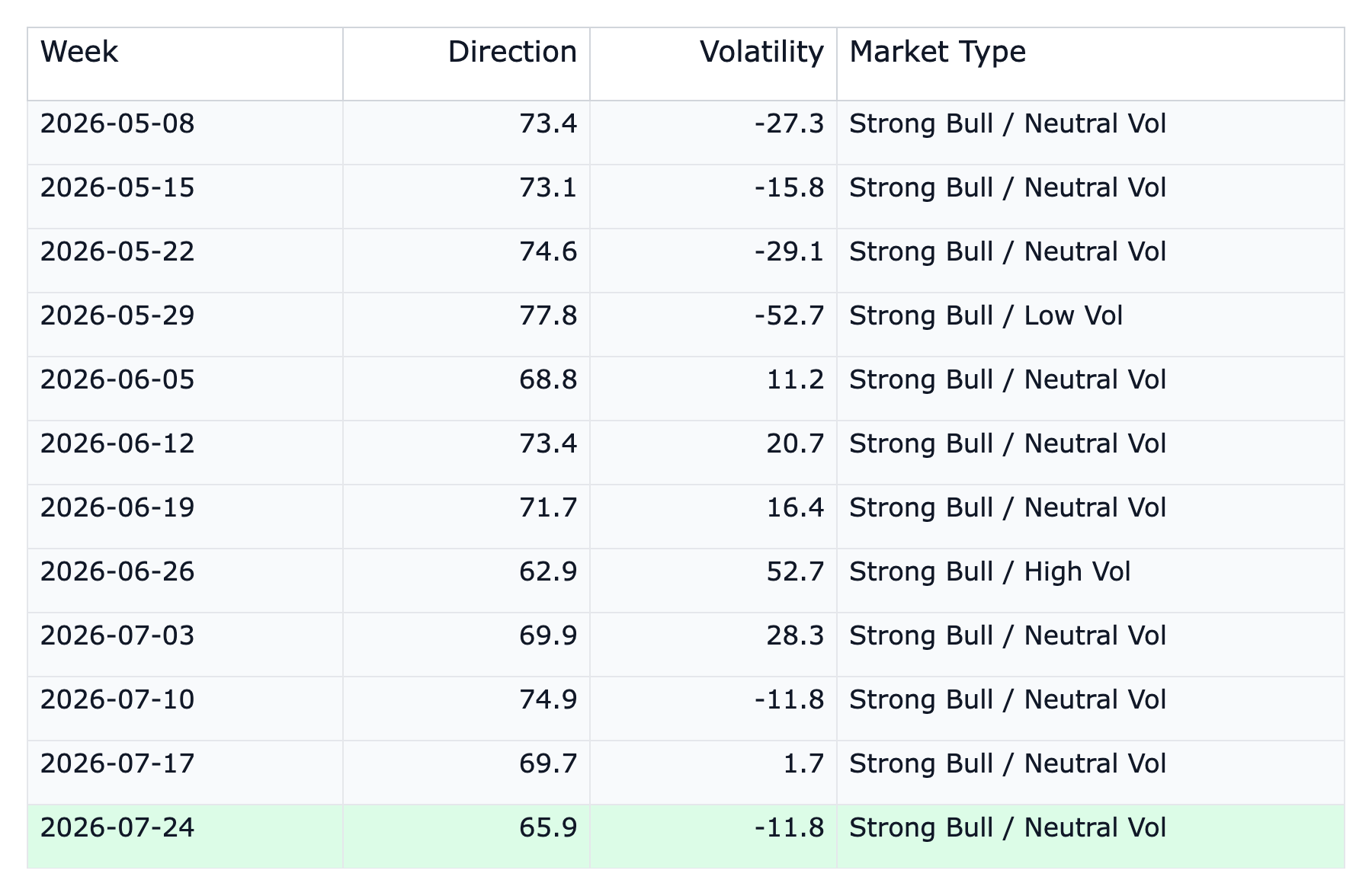Select the 2026-07-17 week cell
Image resolution: width=1372 pixels, height=896 pixels.
[185, 773]
